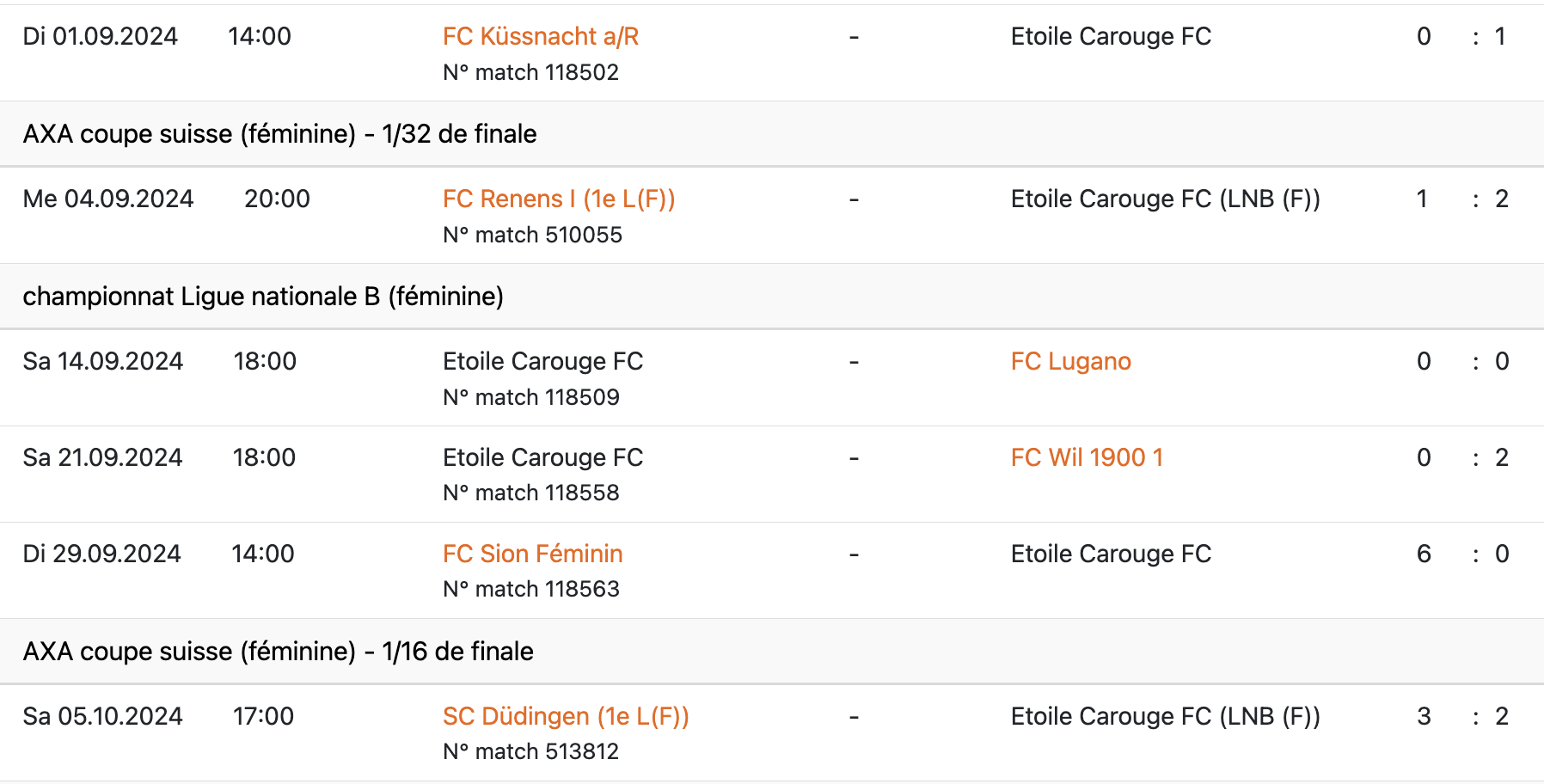Click the championnat Ligue nationale B header
The width and height of the screenshot is (1544, 784).
click(262, 297)
